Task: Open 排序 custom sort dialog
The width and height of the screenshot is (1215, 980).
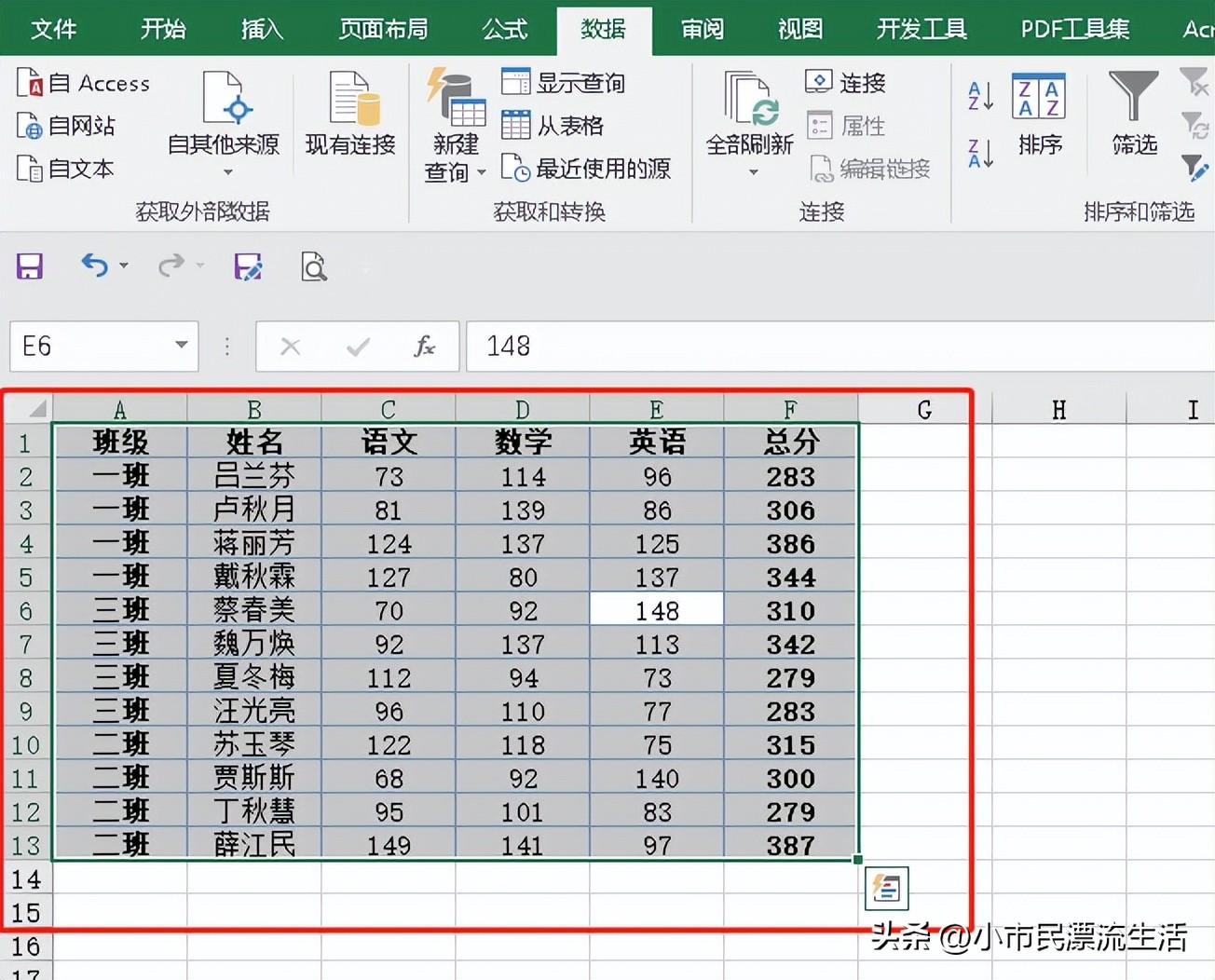Action: (1039, 114)
